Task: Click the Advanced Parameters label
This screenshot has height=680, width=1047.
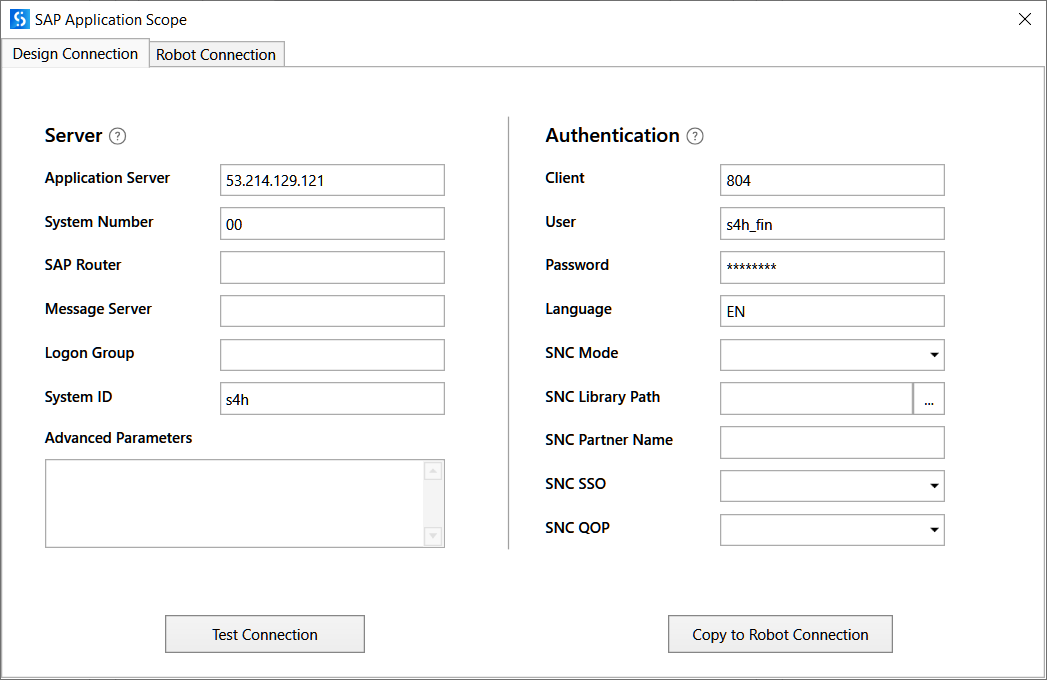Action: click(x=118, y=438)
